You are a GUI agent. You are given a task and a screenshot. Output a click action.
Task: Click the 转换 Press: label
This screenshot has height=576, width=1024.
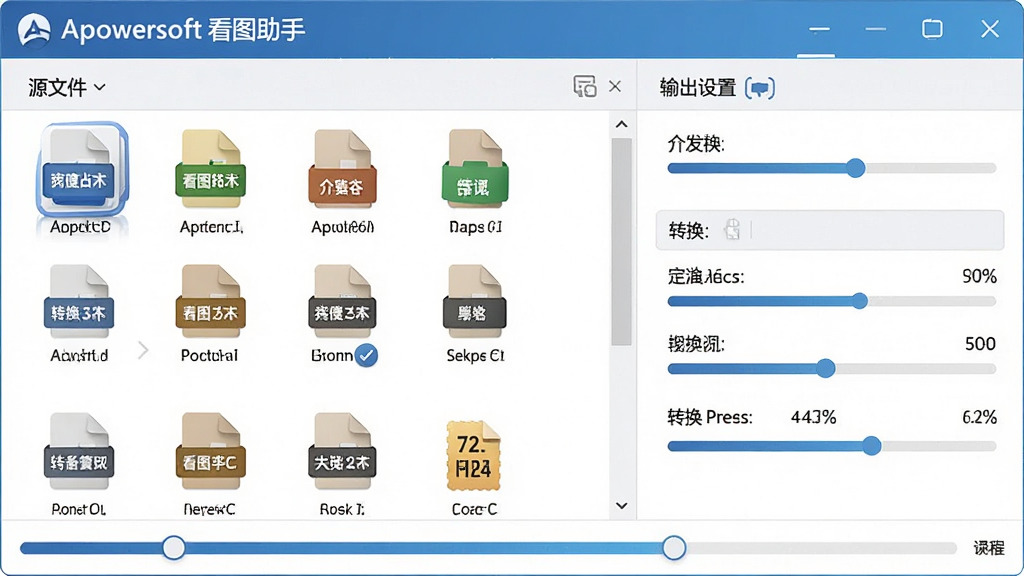[710, 417]
